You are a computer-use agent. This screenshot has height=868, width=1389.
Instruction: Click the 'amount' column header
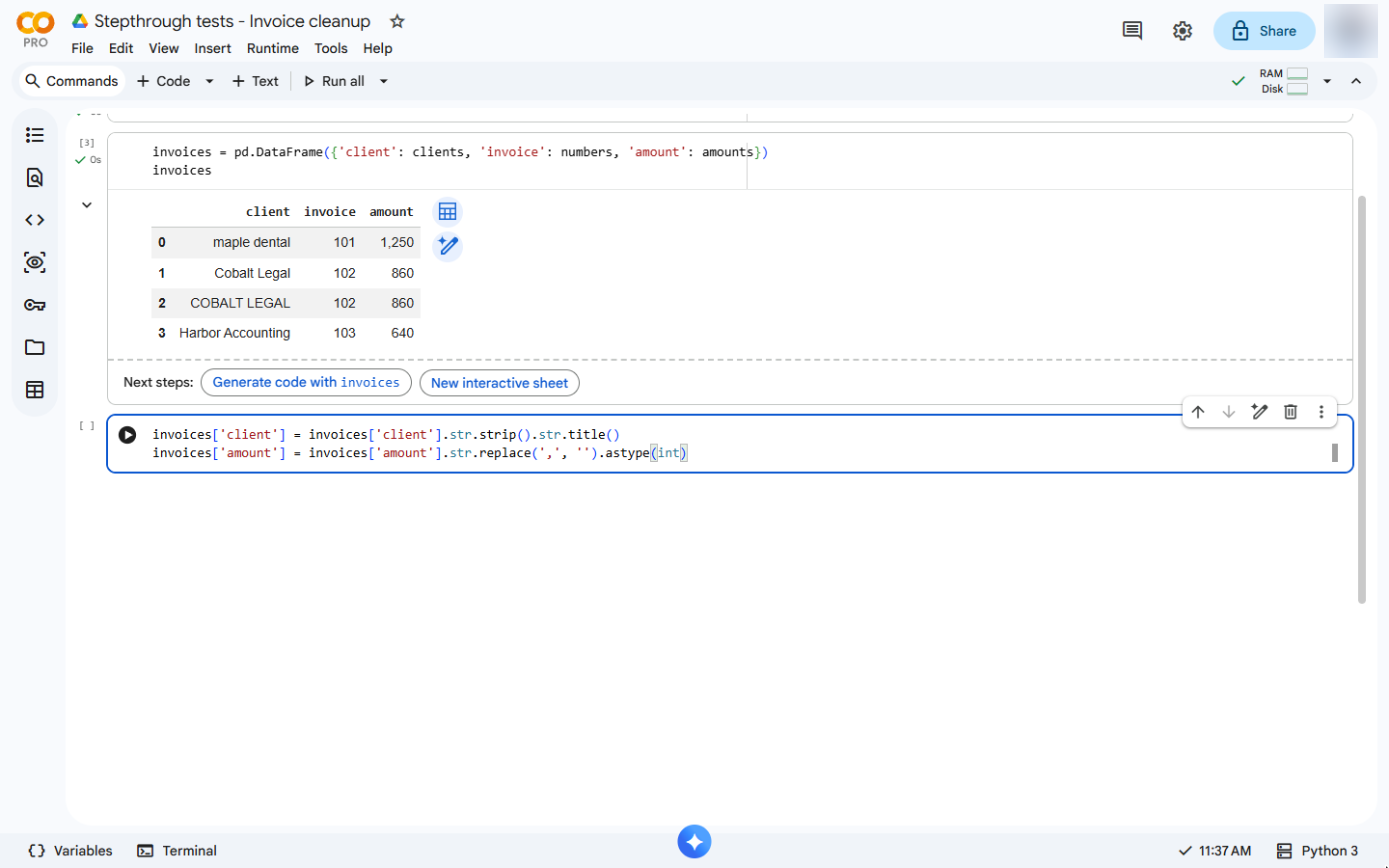(x=391, y=212)
